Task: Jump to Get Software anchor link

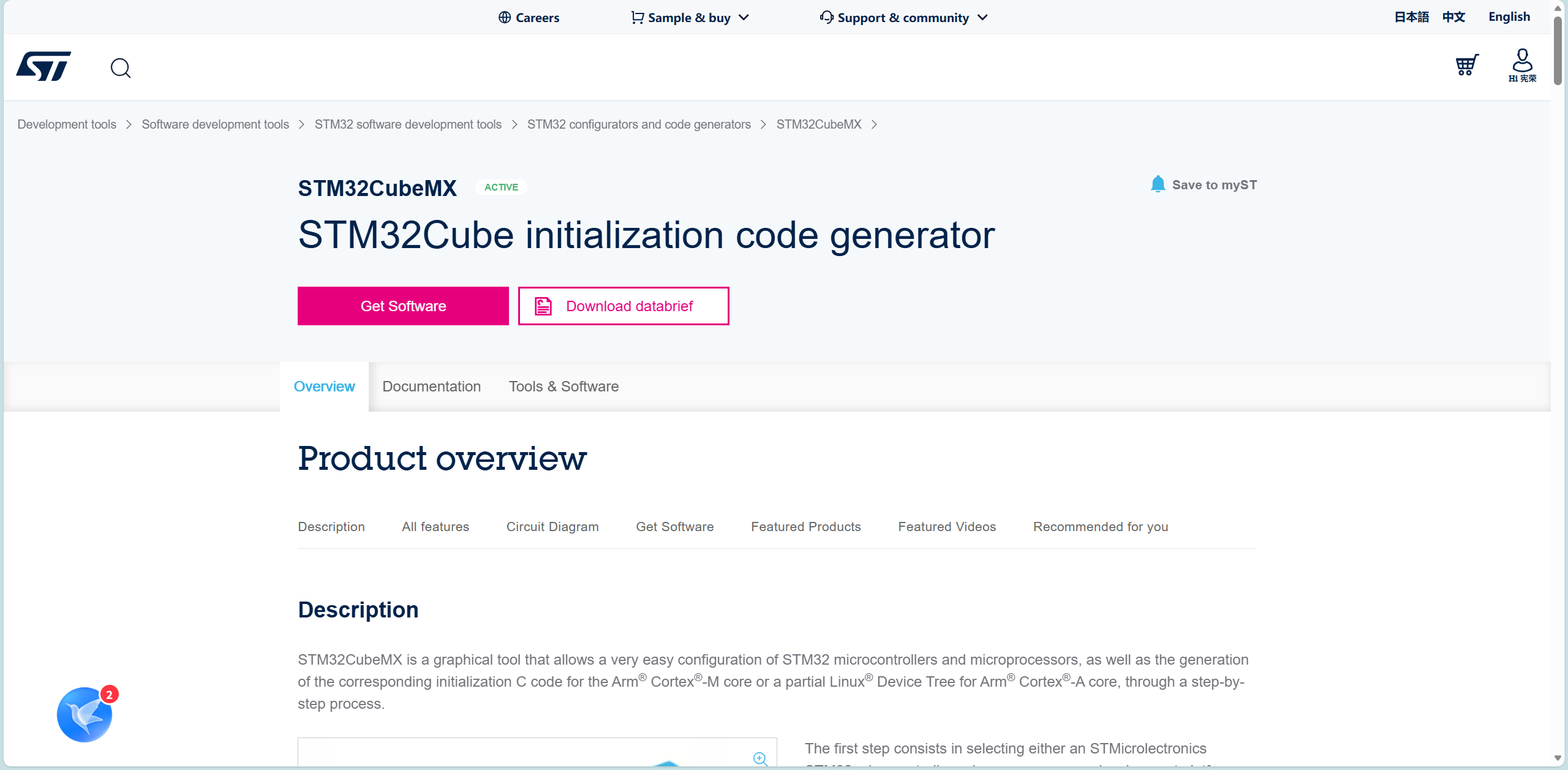Action: coord(675,527)
